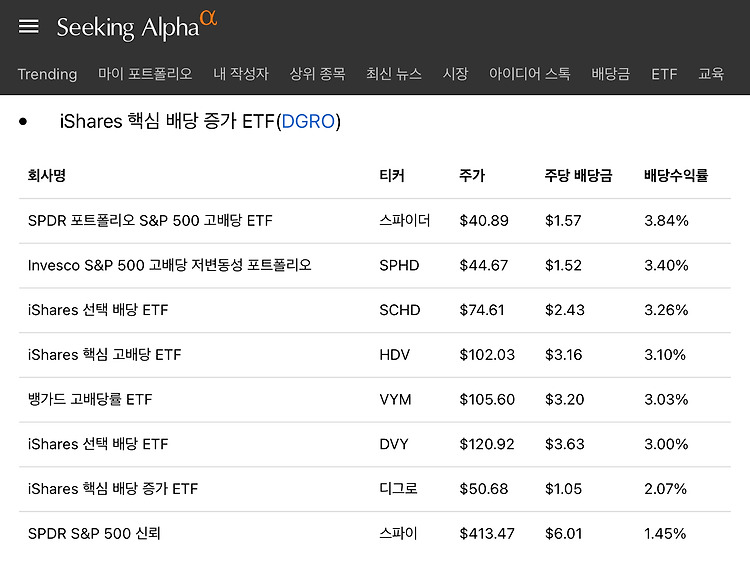Click the $1.05 dividend cell
The height and width of the screenshot is (569, 750).
tap(563, 489)
